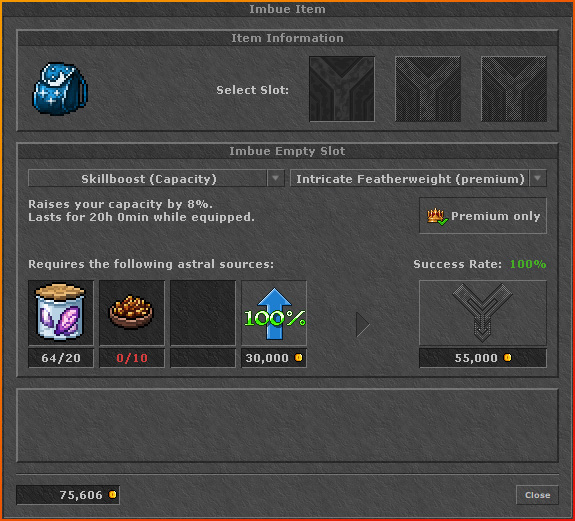Select the third imbuement slot
The height and width of the screenshot is (521, 575).
514,89
